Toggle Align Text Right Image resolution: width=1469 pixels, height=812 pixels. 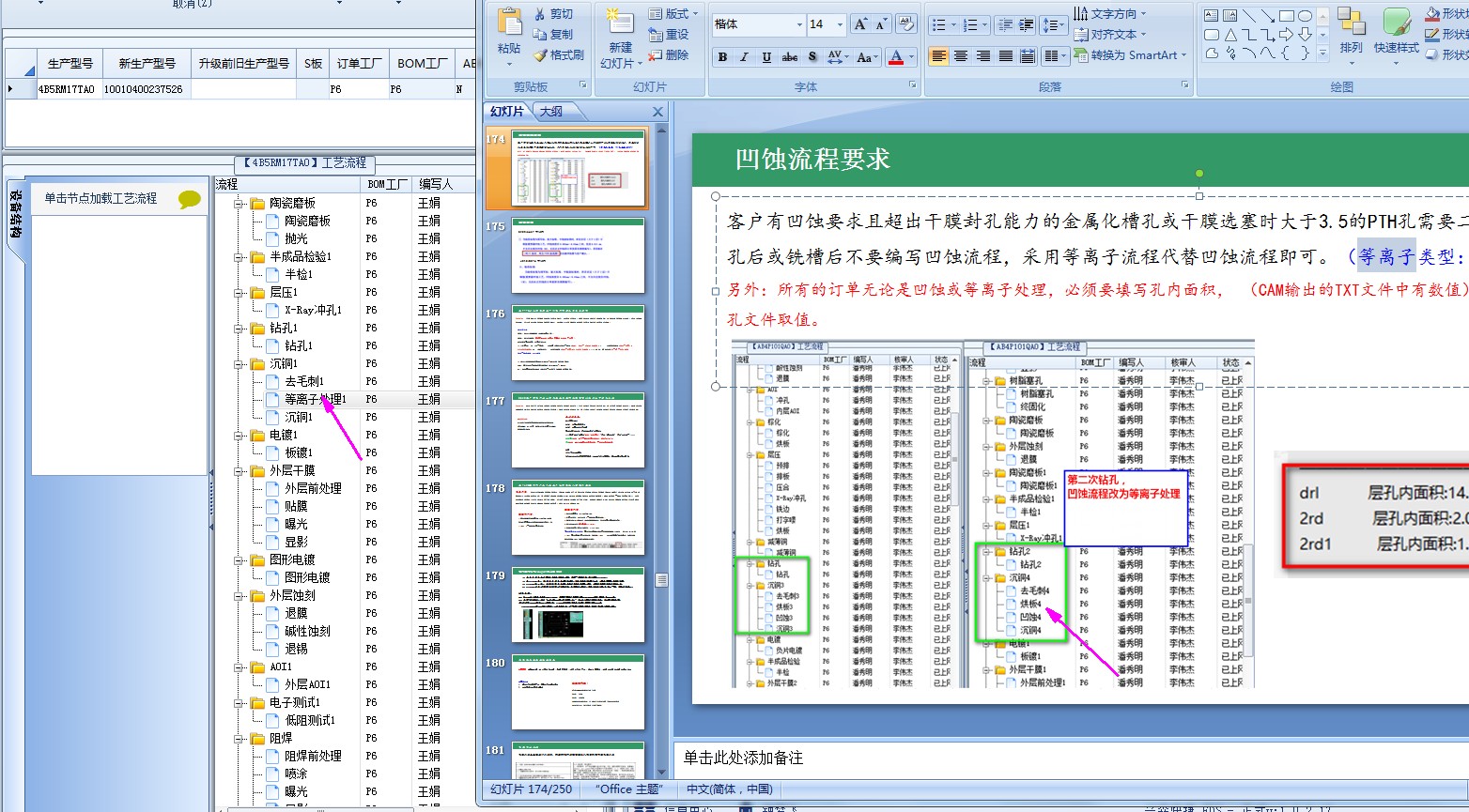tap(983, 56)
